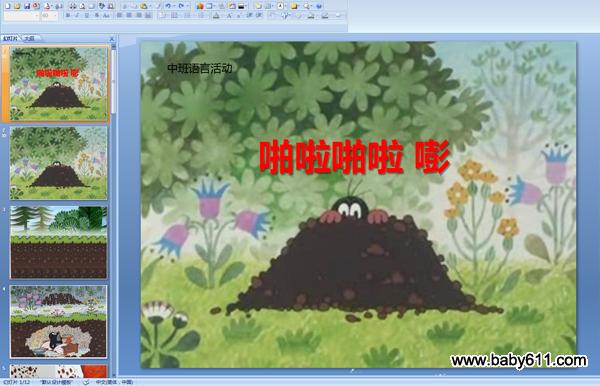Viewport: 600px width, 386px height.
Task: Open the font size dropdown
Action: 55,16
